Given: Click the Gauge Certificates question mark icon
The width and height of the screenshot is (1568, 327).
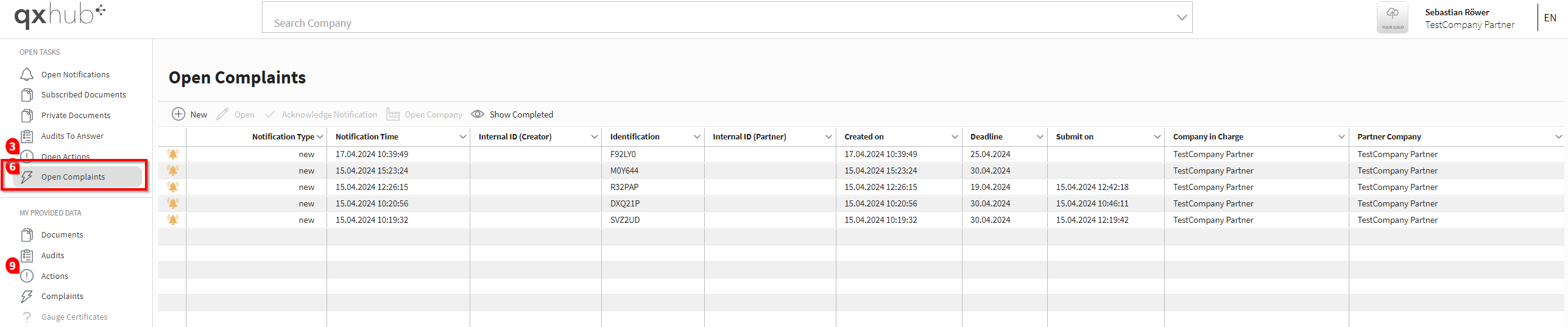Looking at the screenshot, I should pyautogui.click(x=27, y=317).
